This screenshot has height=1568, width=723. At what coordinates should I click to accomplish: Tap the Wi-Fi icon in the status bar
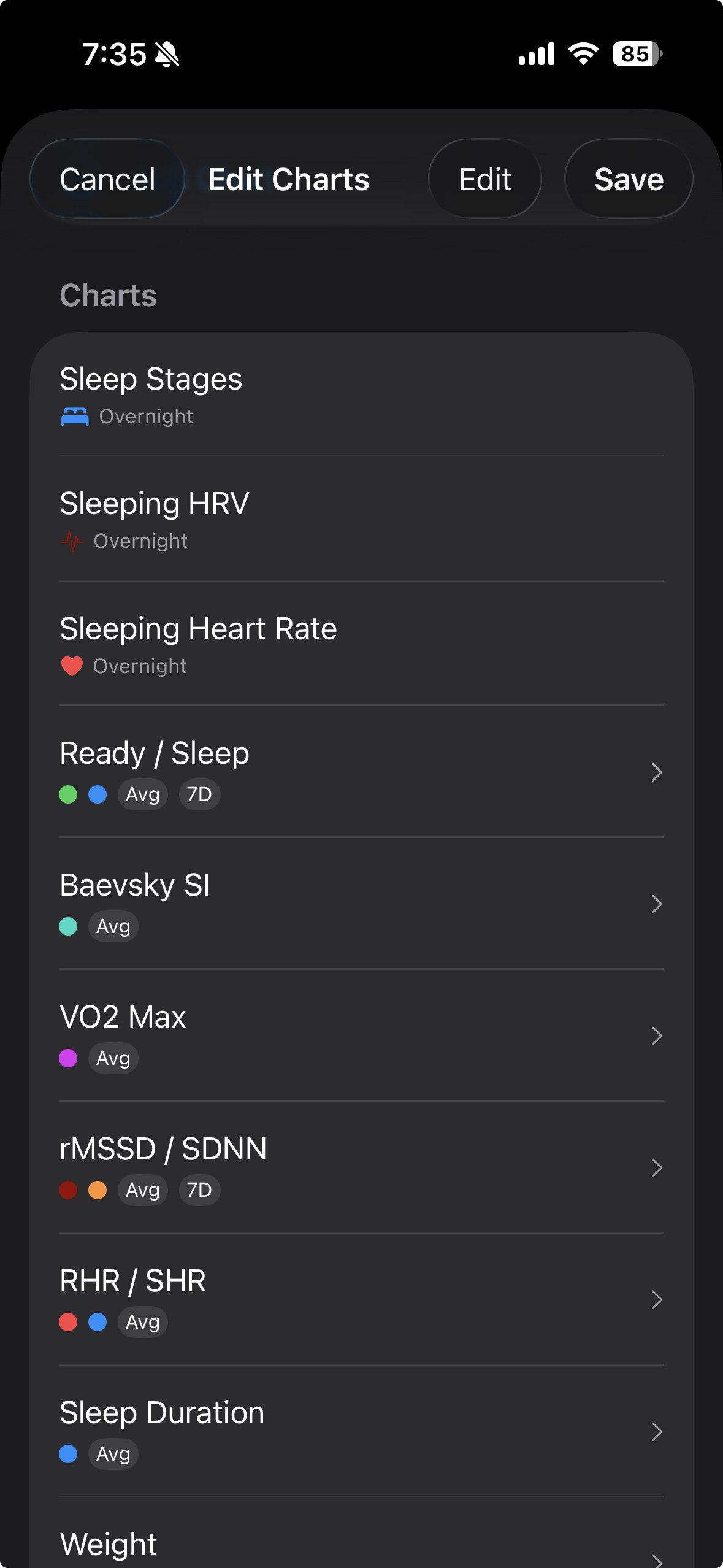click(583, 54)
